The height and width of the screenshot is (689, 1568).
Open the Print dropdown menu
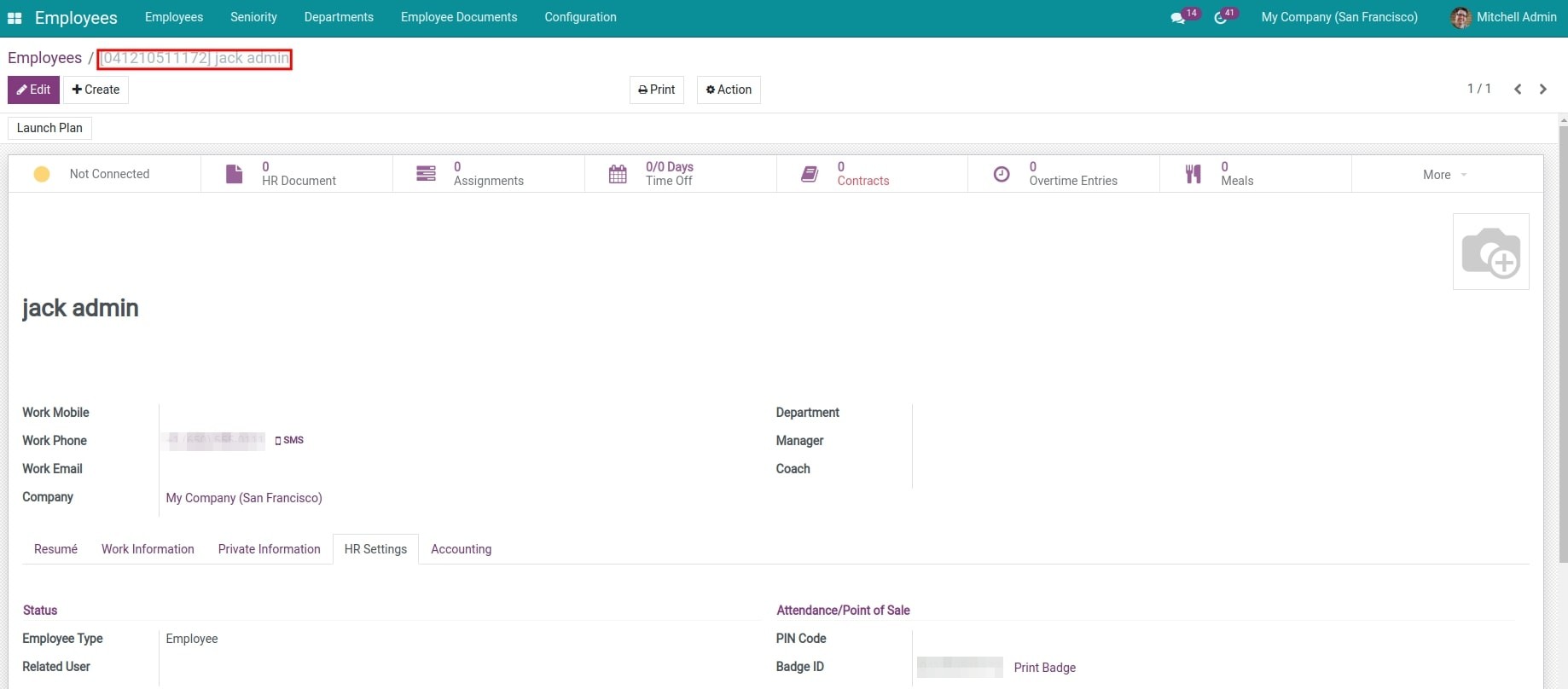pos(656,90)
